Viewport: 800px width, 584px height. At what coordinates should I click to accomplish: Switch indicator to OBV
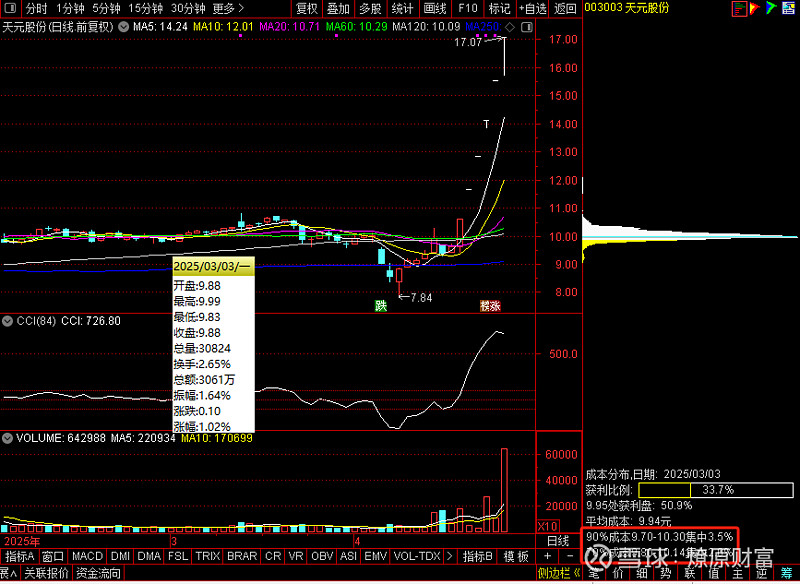tap(322, 556)
